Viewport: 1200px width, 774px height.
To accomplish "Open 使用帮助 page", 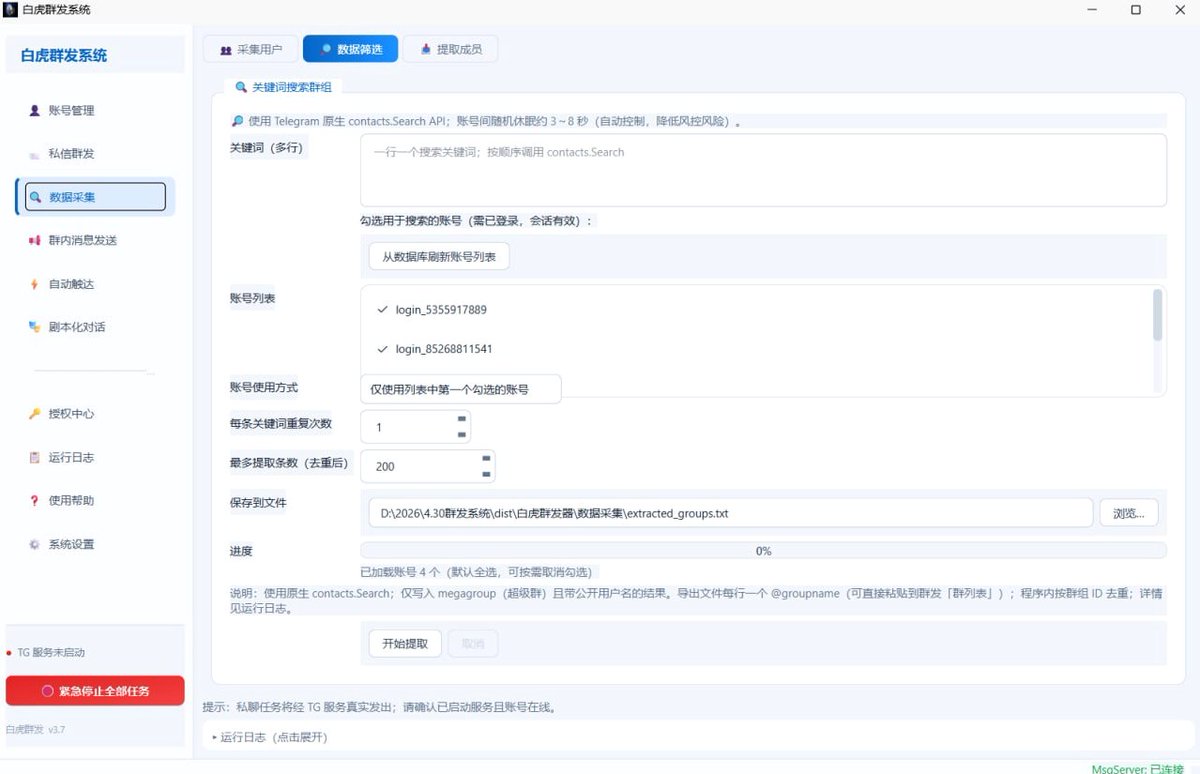I will click(x=95, y=500).
